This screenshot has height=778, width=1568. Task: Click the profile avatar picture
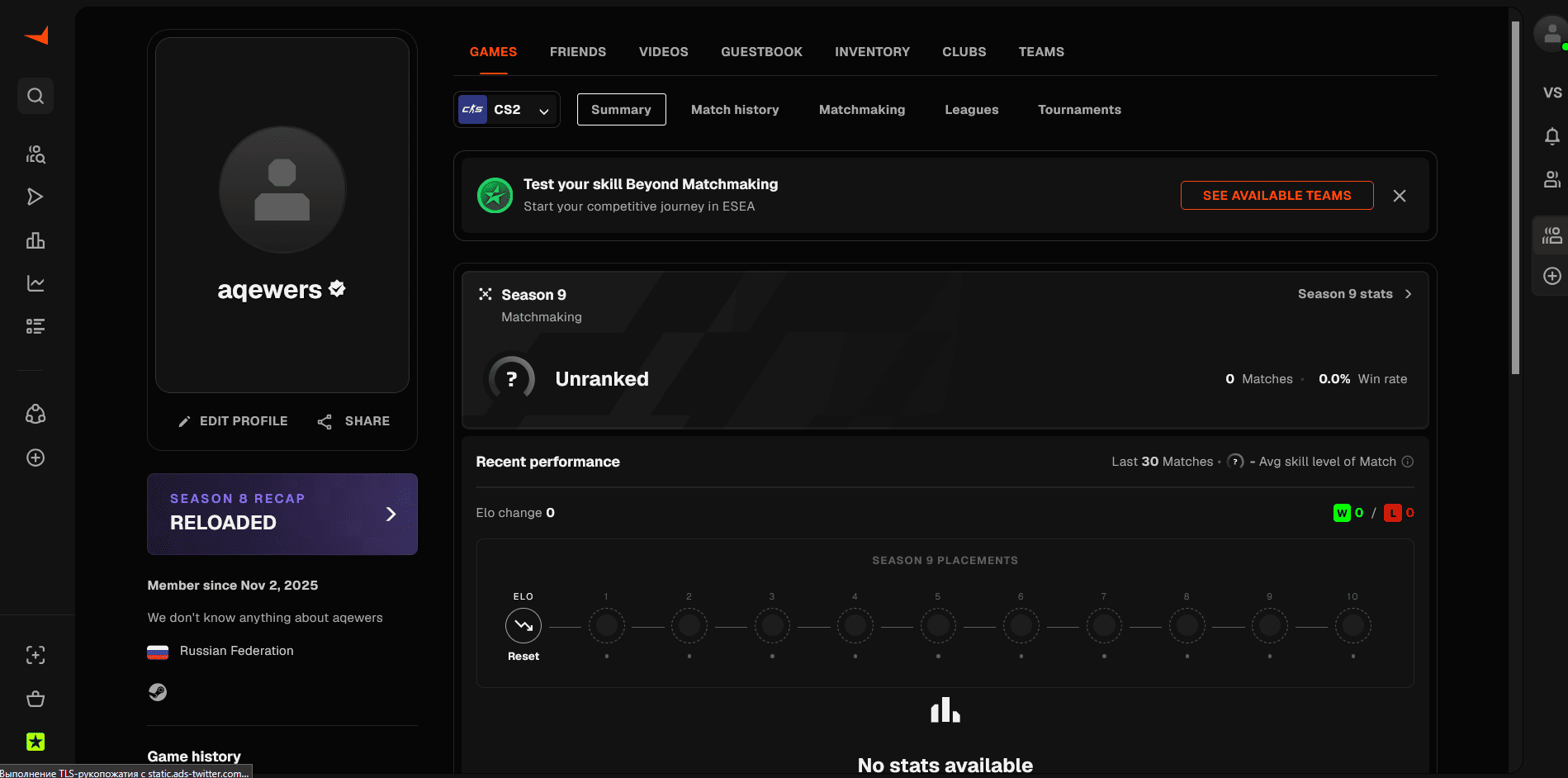click(x=282, y=190)
